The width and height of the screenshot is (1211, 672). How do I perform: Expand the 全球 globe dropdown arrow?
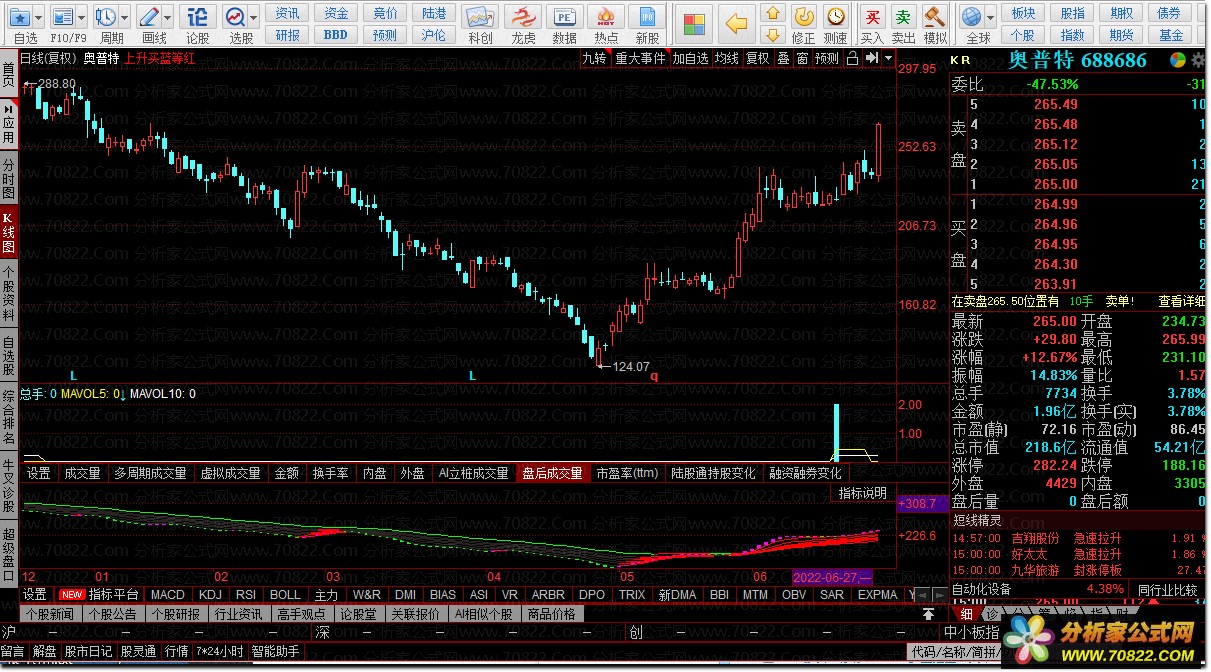[992, 17]
